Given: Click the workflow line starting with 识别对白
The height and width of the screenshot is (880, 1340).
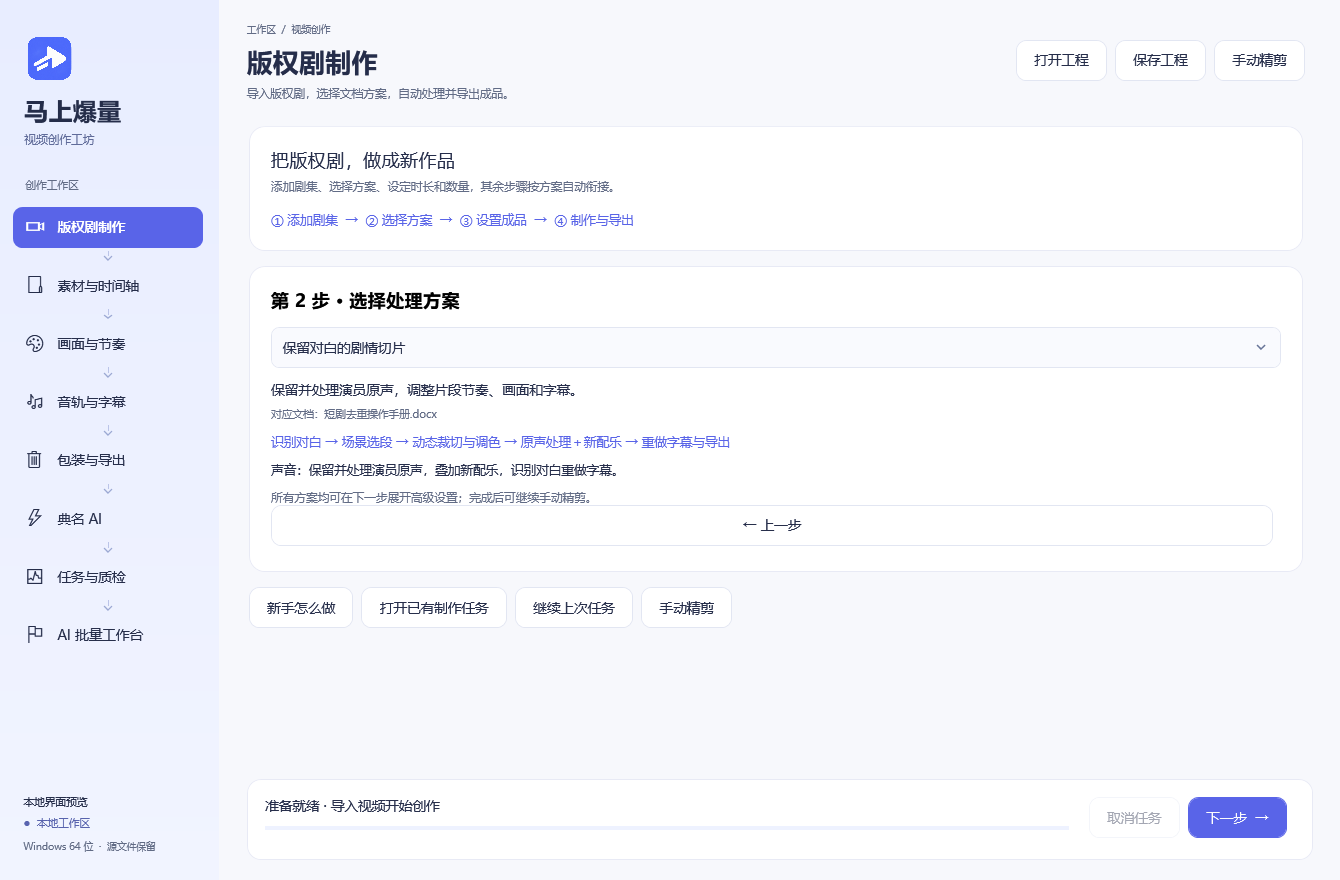Looking at the screenshot, I should 500,442.
